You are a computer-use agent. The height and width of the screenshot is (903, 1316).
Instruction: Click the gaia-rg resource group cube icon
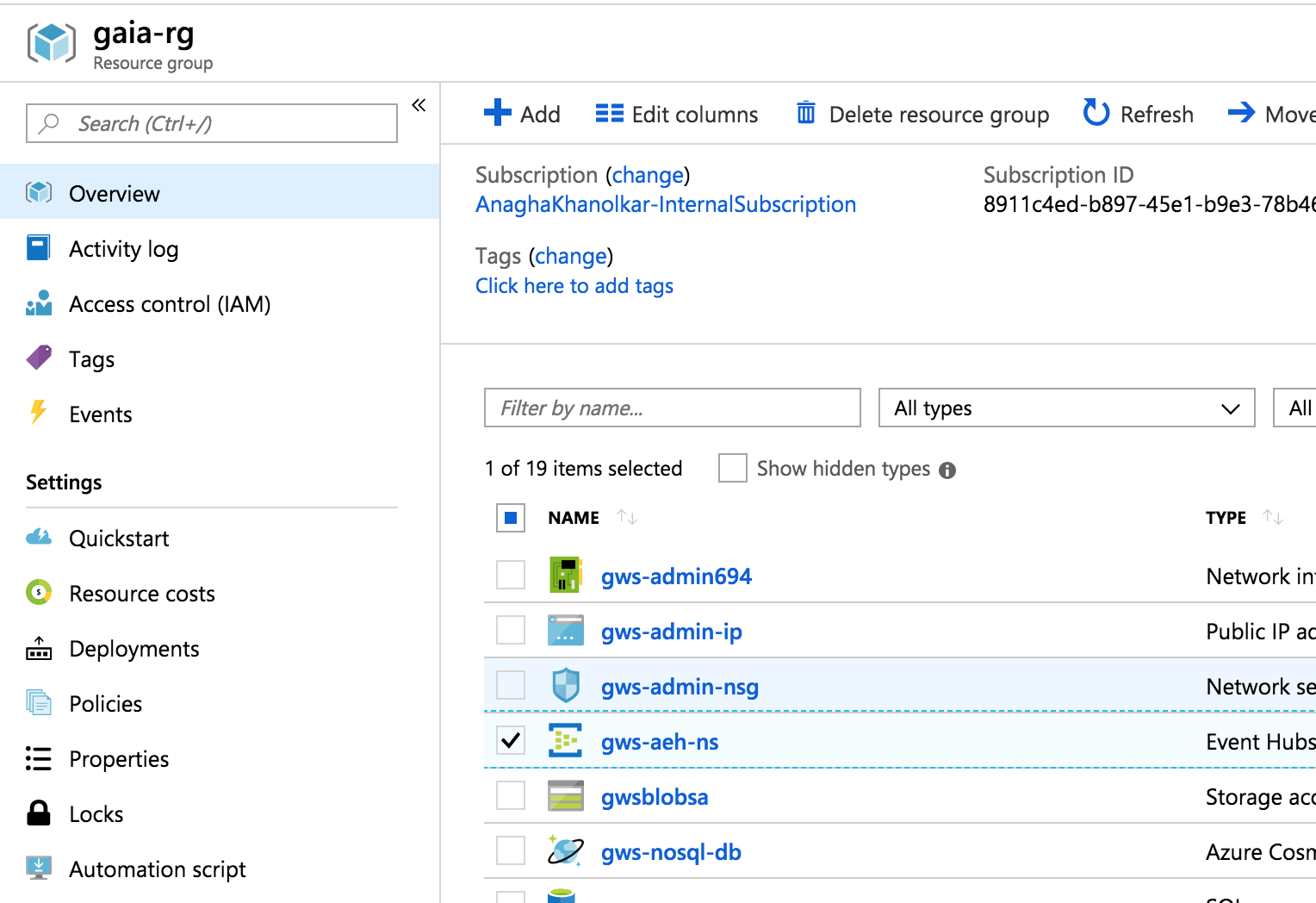click(x=52, y=43)
